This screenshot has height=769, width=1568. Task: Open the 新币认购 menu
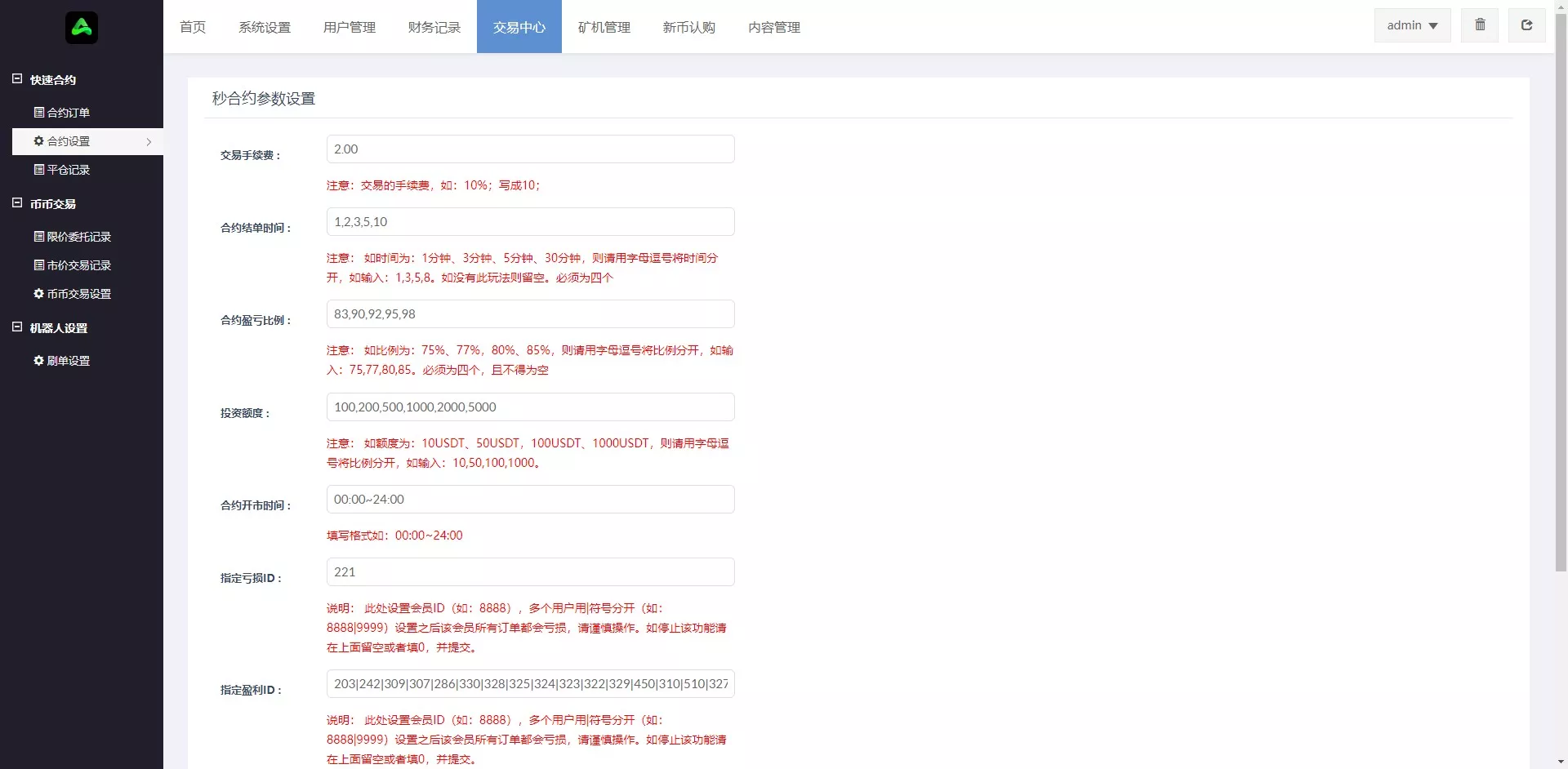tap(689, 27)
